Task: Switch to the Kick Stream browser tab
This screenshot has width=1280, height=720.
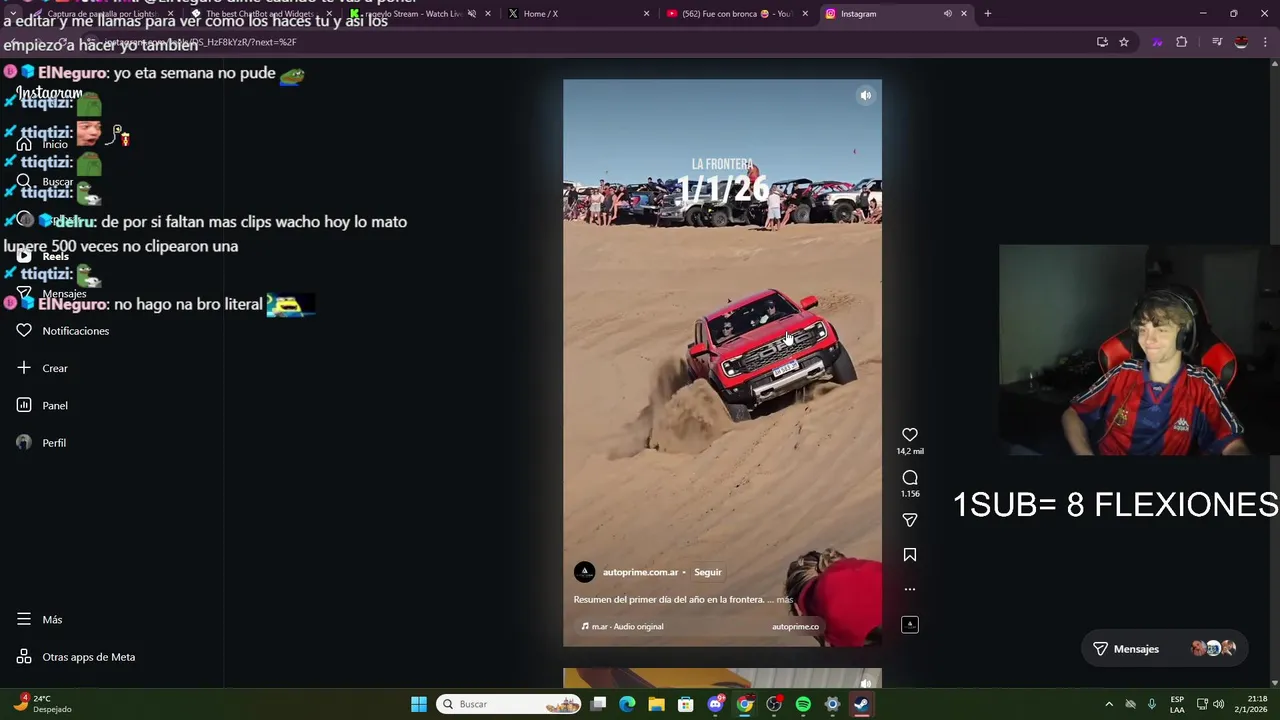Action: [418, 14]
